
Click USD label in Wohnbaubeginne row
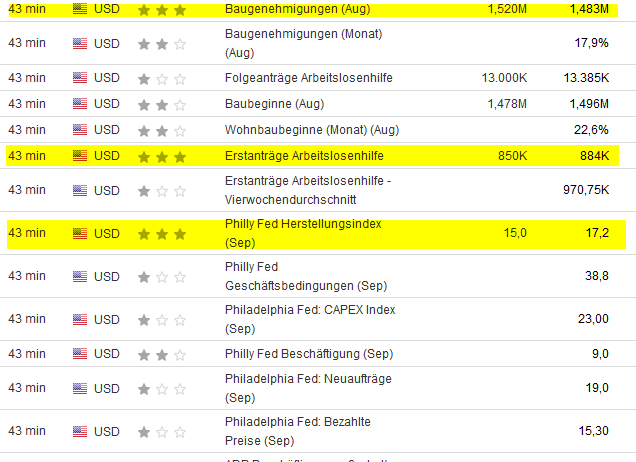tap(106, 130)
